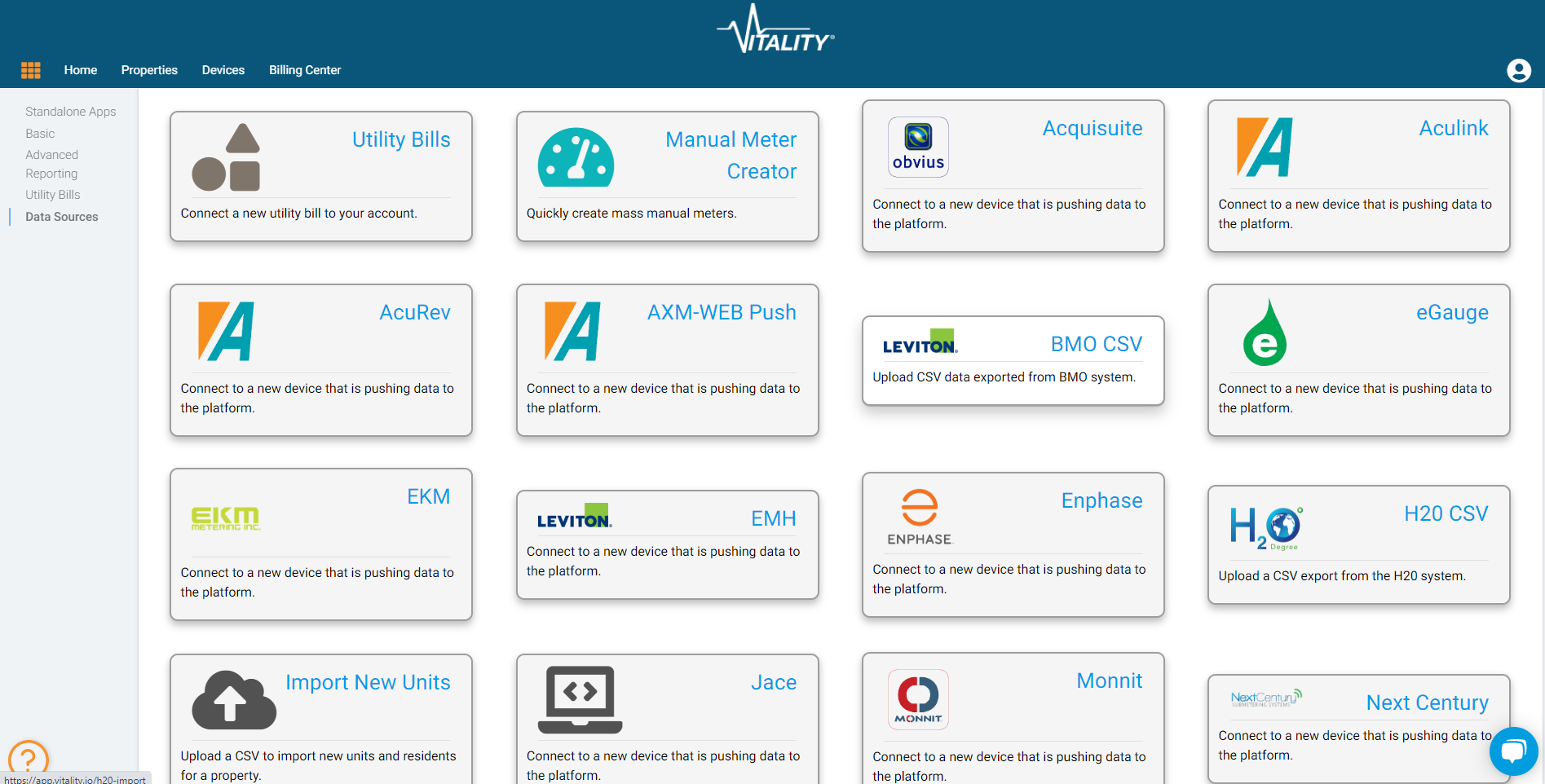Click the Obvius logo on Acquisuite card
Image resolution: width=1545 pixels, height=784 pixels.
[918, 147]
